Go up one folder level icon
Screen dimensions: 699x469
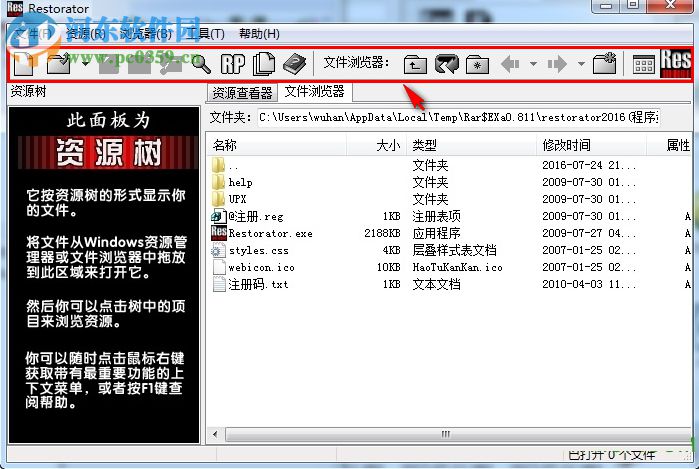tap(415, 65)
